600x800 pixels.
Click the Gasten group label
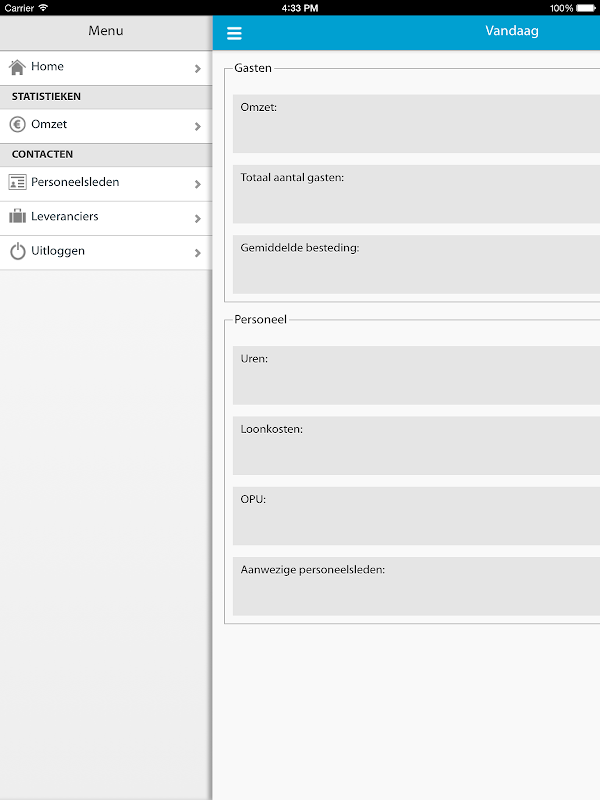(x=253, y=68)
